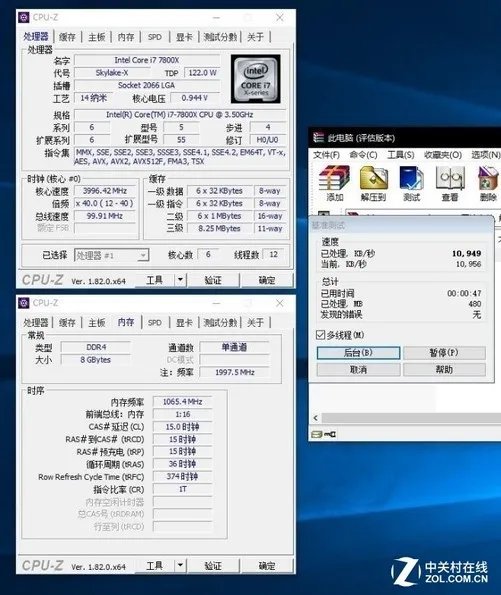Screen dimensions: 501x595
Task: Click the TDP value 122.0 W
Action: (202, 72)
